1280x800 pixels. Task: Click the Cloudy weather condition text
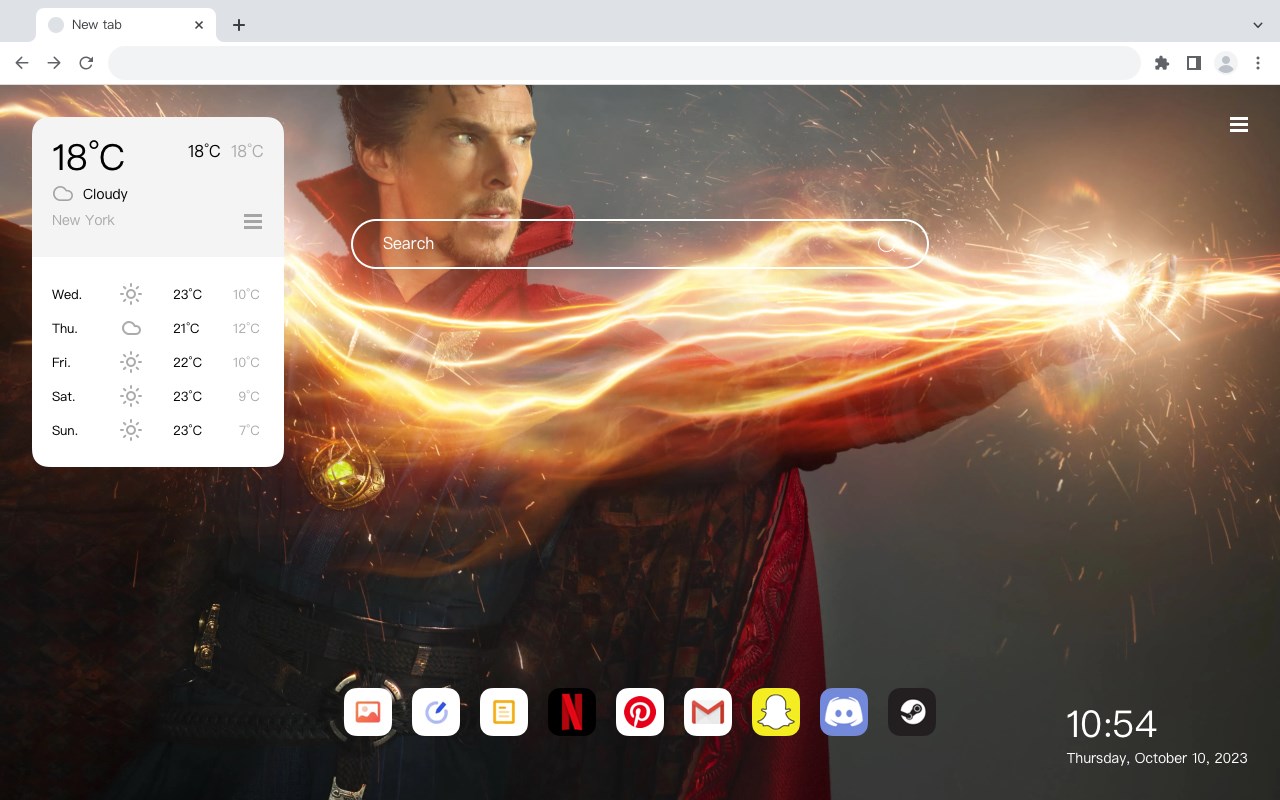click(105, 194)
